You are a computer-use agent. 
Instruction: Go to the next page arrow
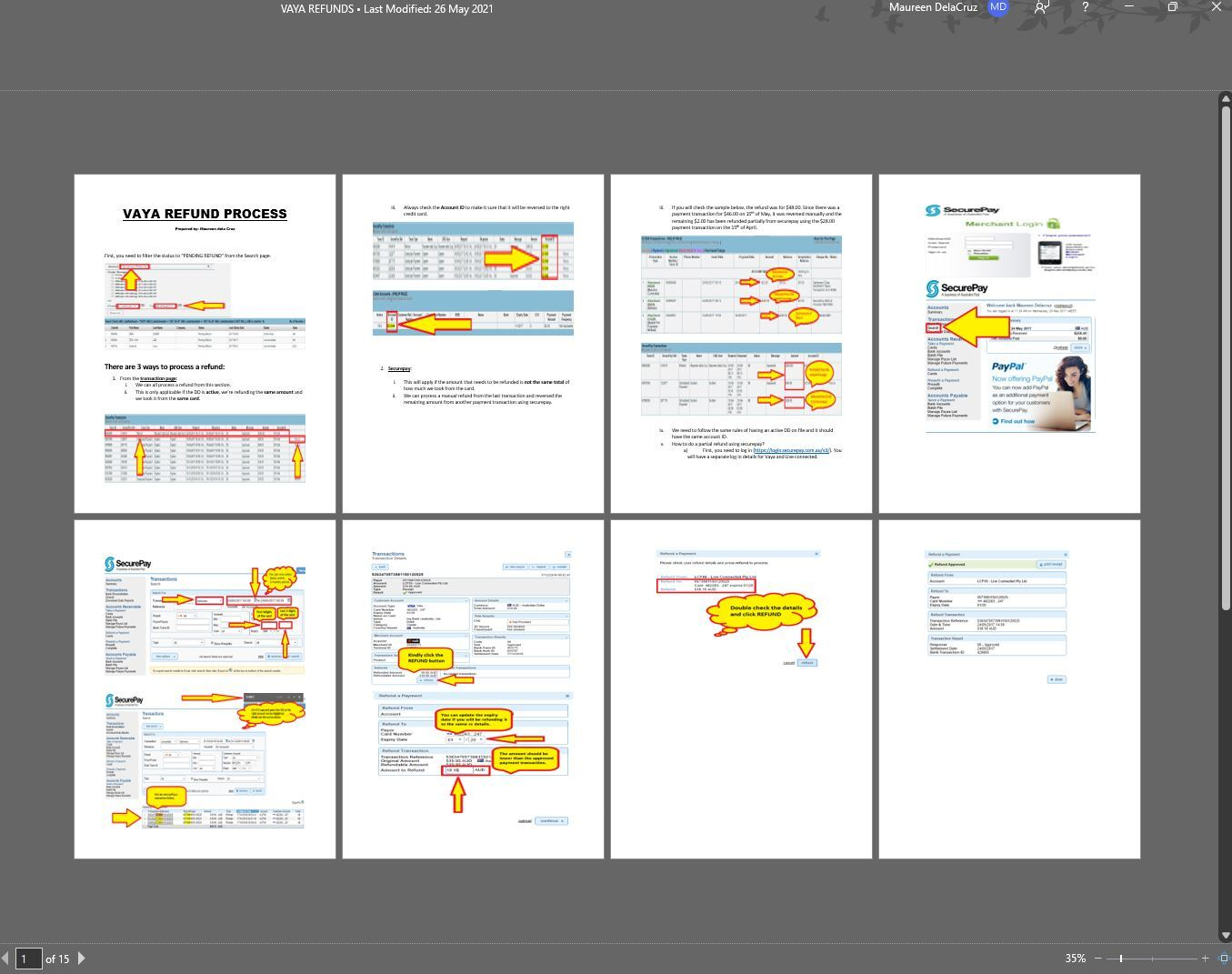(x=81, y=958)
